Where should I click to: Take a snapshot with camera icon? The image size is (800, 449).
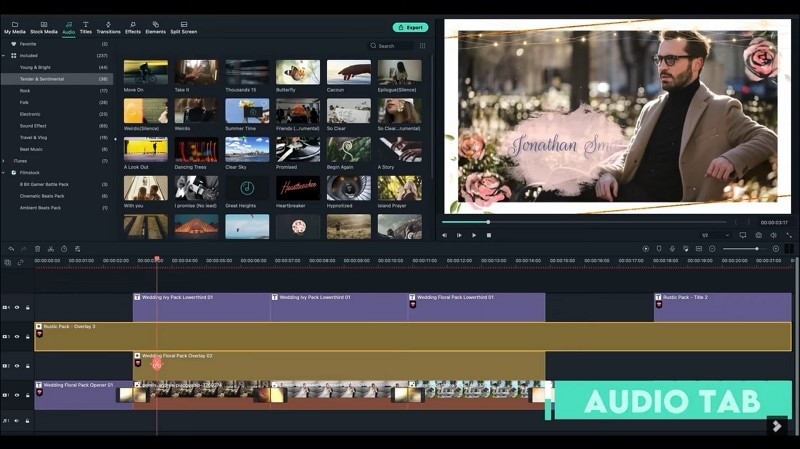click(759, 235)
